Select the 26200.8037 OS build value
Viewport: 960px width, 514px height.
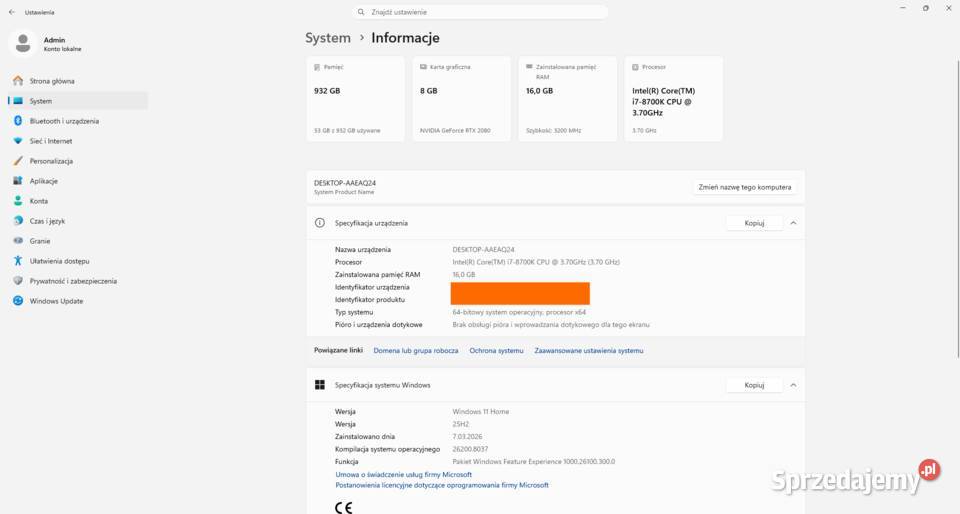470,449
